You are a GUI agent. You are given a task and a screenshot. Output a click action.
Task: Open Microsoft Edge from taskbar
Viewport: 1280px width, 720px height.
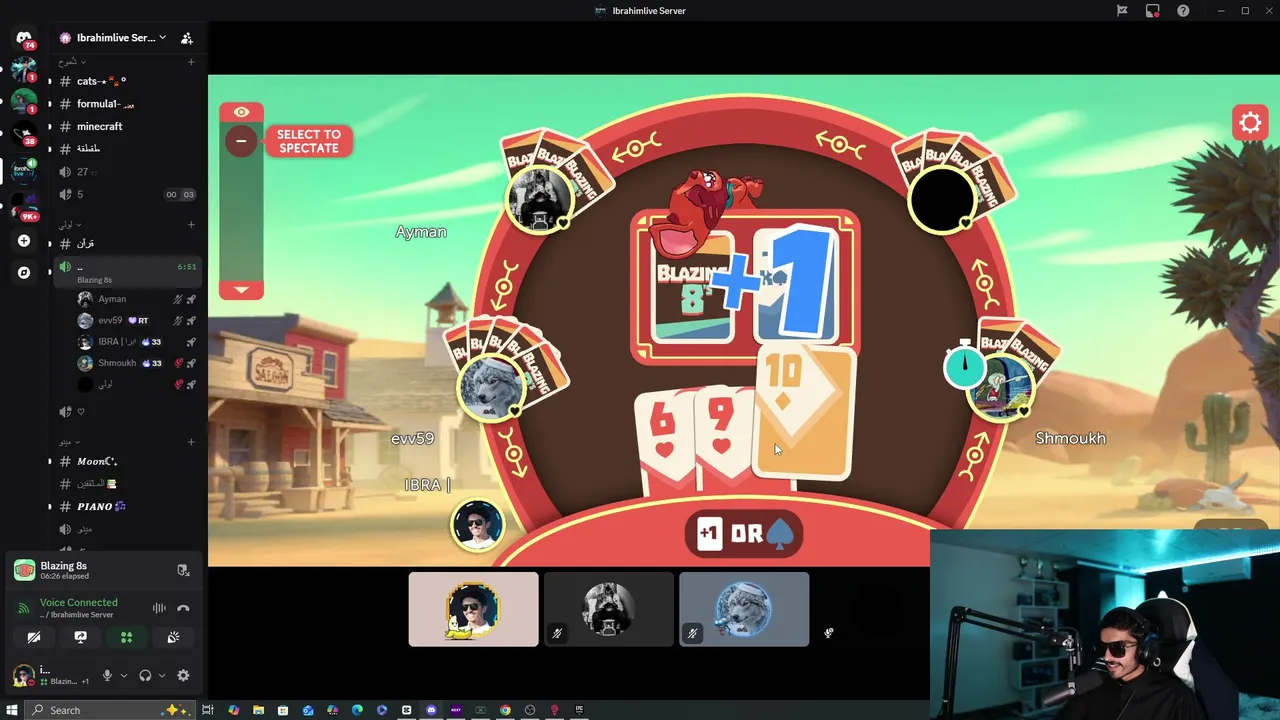(357, 710)
